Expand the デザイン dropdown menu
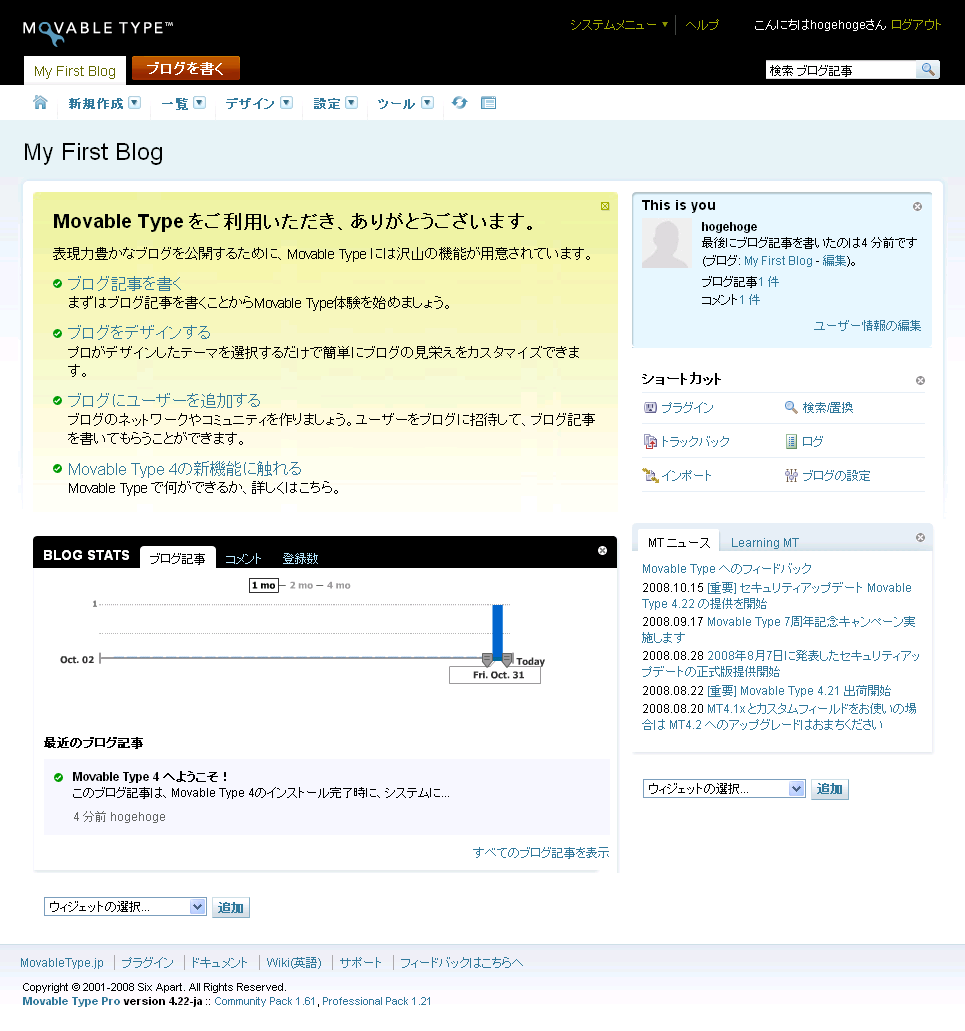The image size is (965, 1031). [286, 103]
